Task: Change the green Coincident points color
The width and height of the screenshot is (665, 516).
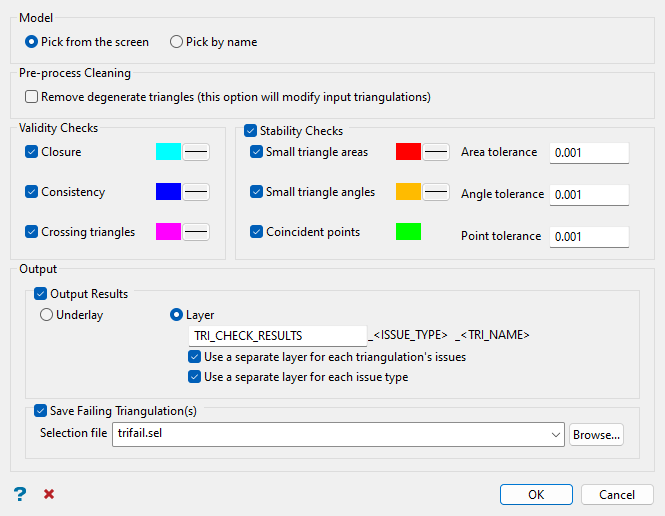Action: [408, 232]
